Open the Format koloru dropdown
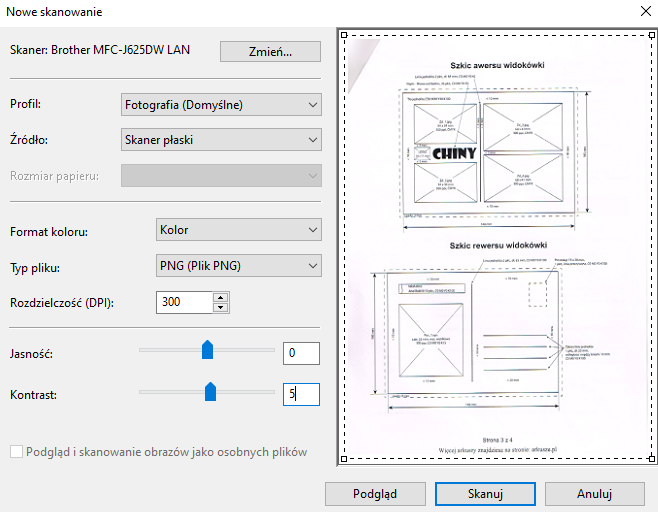The height and width of the screenshot is (512, 658). point(238,230)
